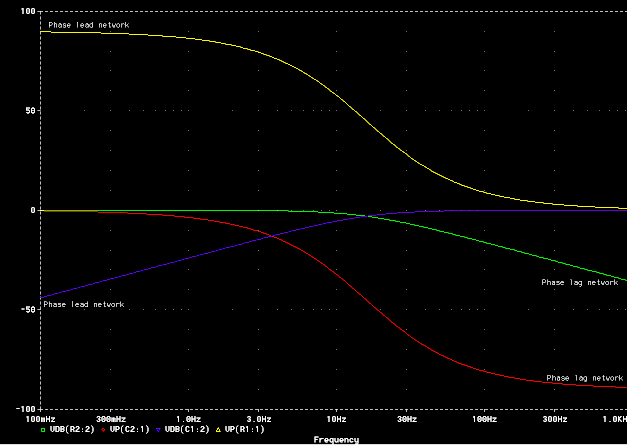
Task: Click the 10Hz x-axis tick label
Action: click(x=335, y=418)
